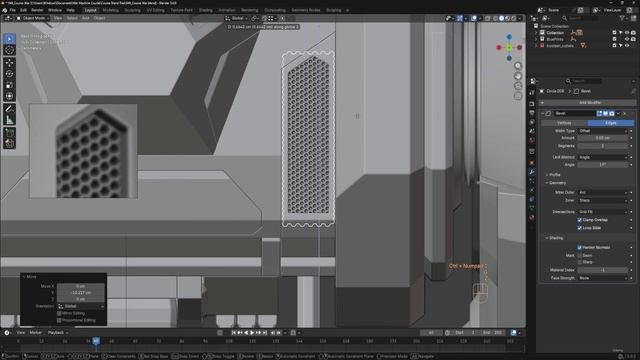This screenshot has width=640, height=360.
Task: Select the Edges bevel mode button
Action: pos(611,123)
